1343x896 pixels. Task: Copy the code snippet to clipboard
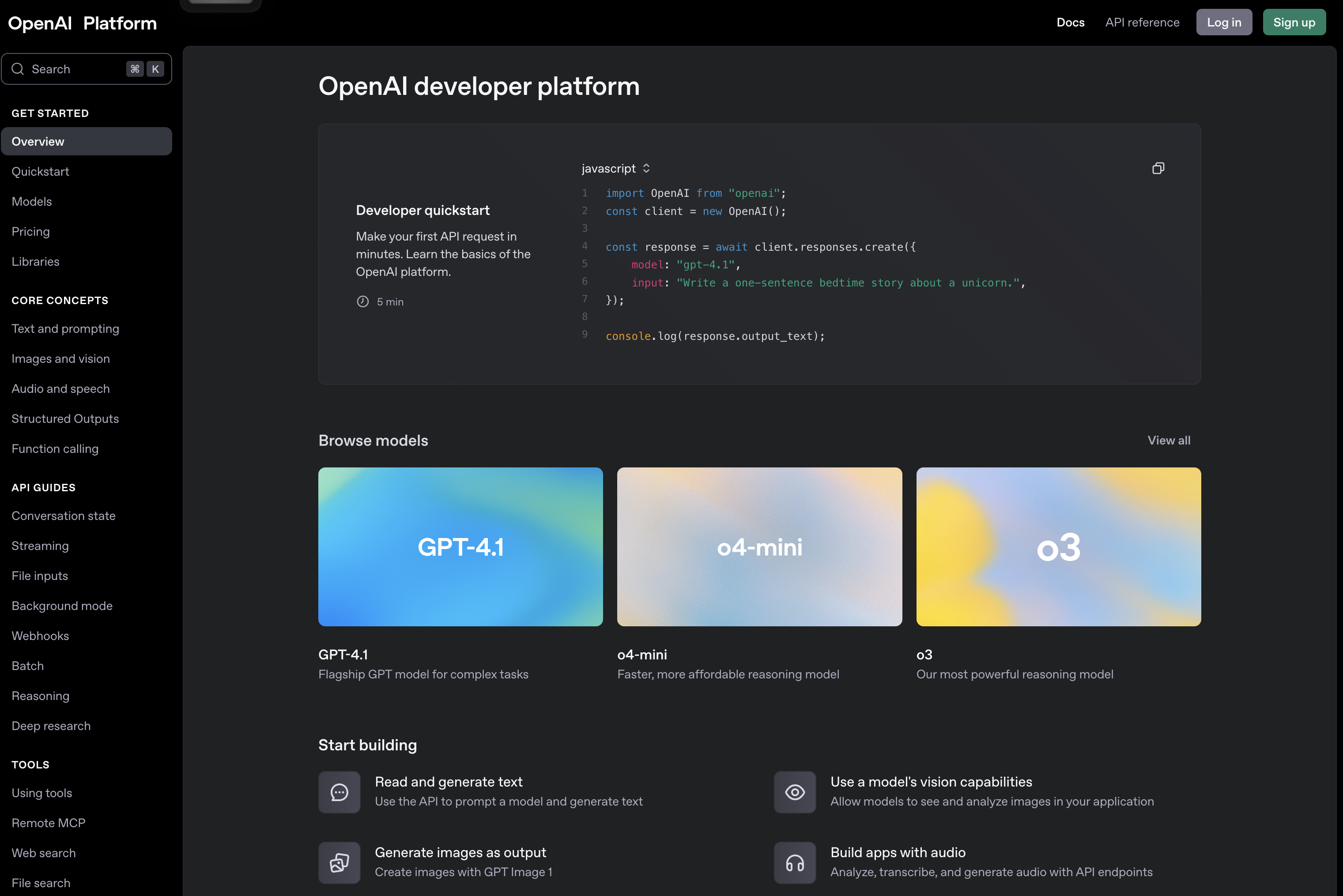point(1158,168)
